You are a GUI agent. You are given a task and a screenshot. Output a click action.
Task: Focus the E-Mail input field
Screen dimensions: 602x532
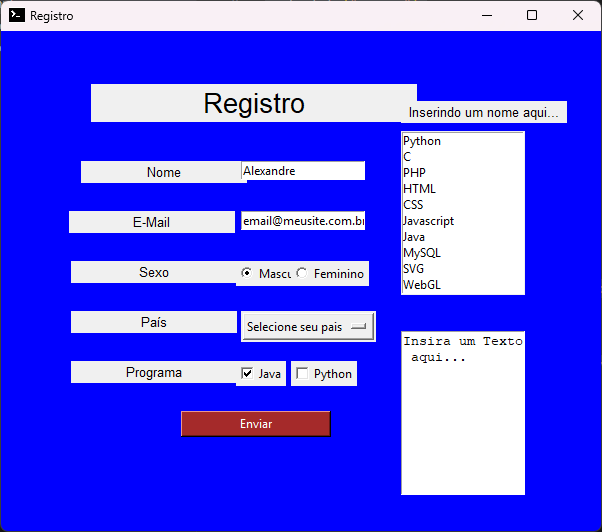click(x=302, y=220)
